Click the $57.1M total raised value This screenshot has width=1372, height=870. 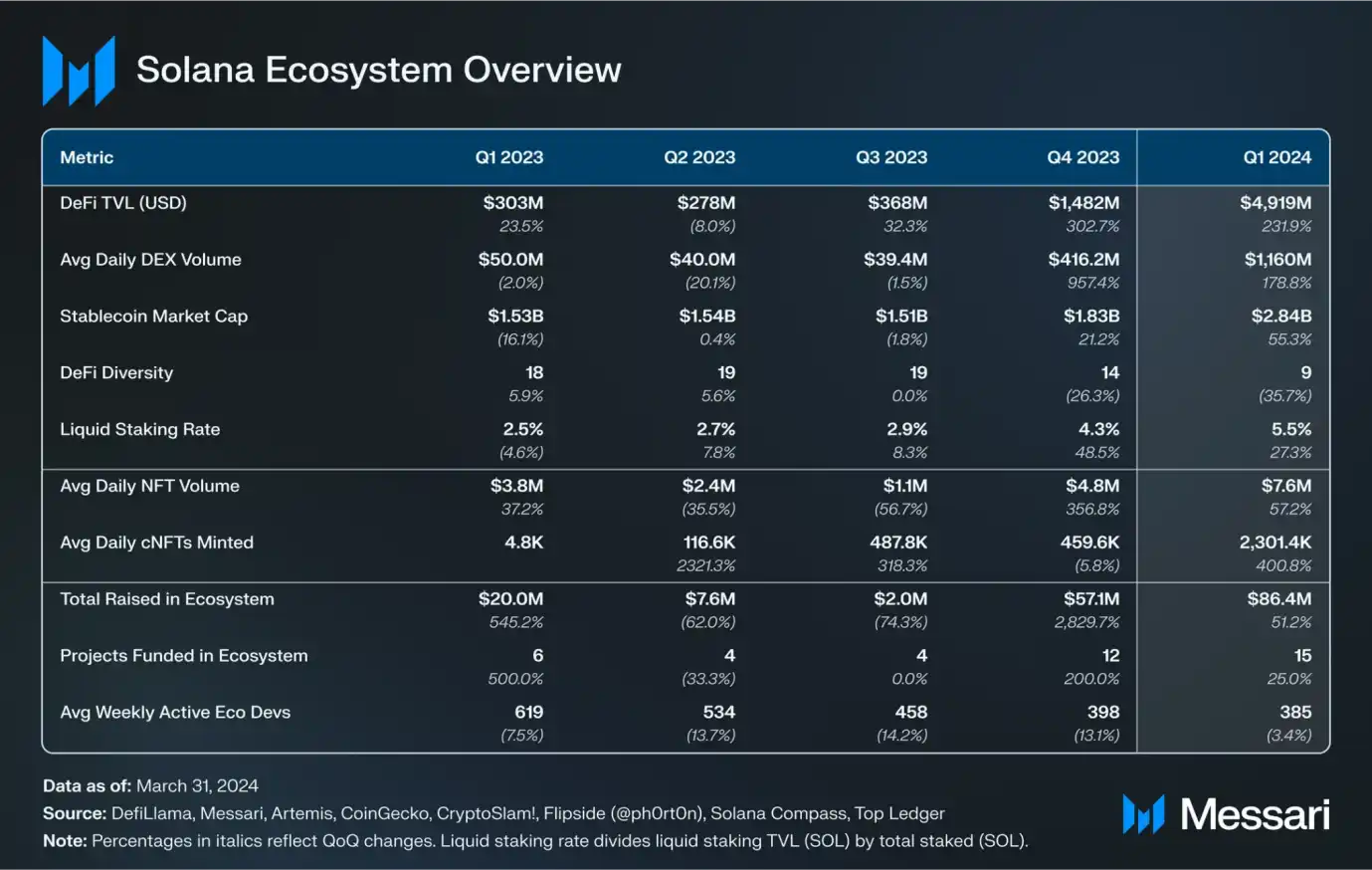(1090, 599)
